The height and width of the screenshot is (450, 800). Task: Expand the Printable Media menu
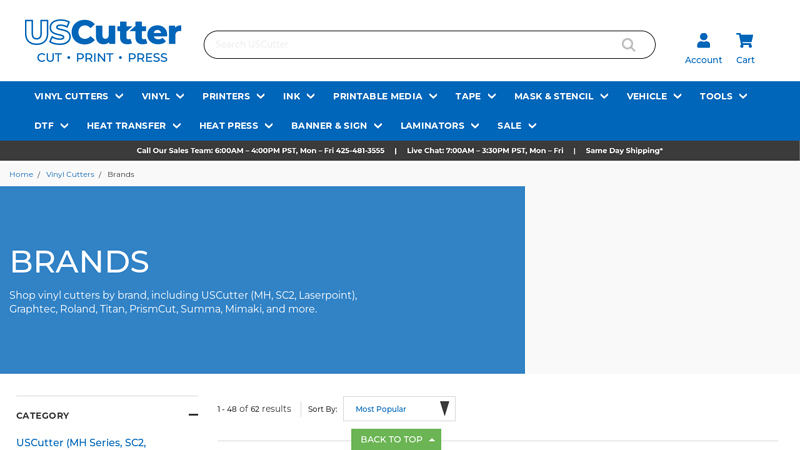click(385, 96)
